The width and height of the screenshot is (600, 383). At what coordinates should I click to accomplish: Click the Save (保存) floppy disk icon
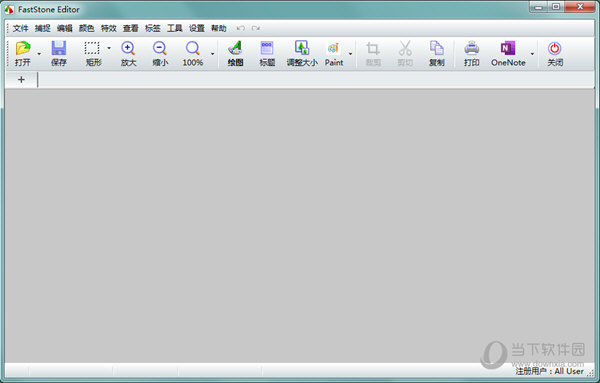[59, 48]
